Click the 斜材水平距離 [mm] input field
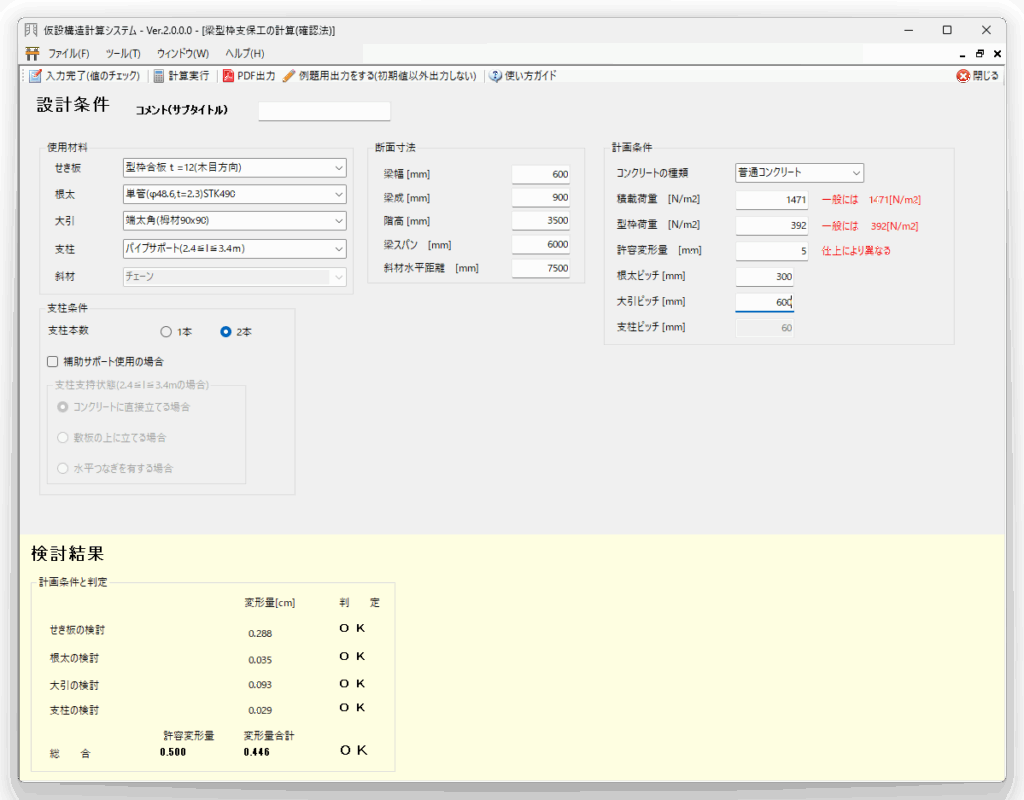 point(541,268)
